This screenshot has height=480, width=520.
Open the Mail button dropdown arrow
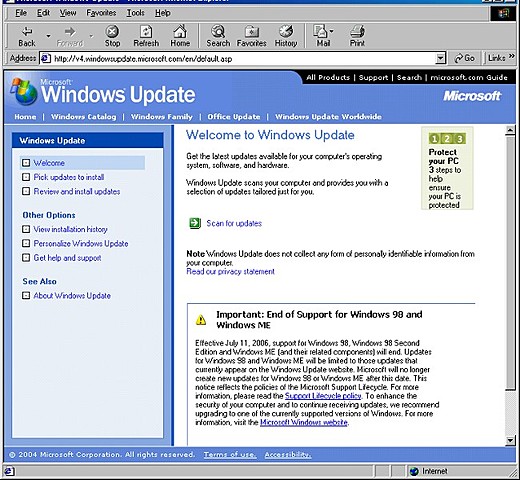point(331,32)
